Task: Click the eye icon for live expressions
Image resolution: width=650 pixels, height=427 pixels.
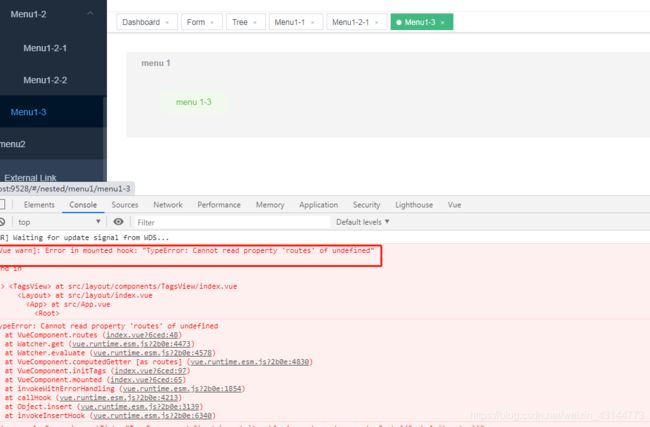Action: point(118,222)
